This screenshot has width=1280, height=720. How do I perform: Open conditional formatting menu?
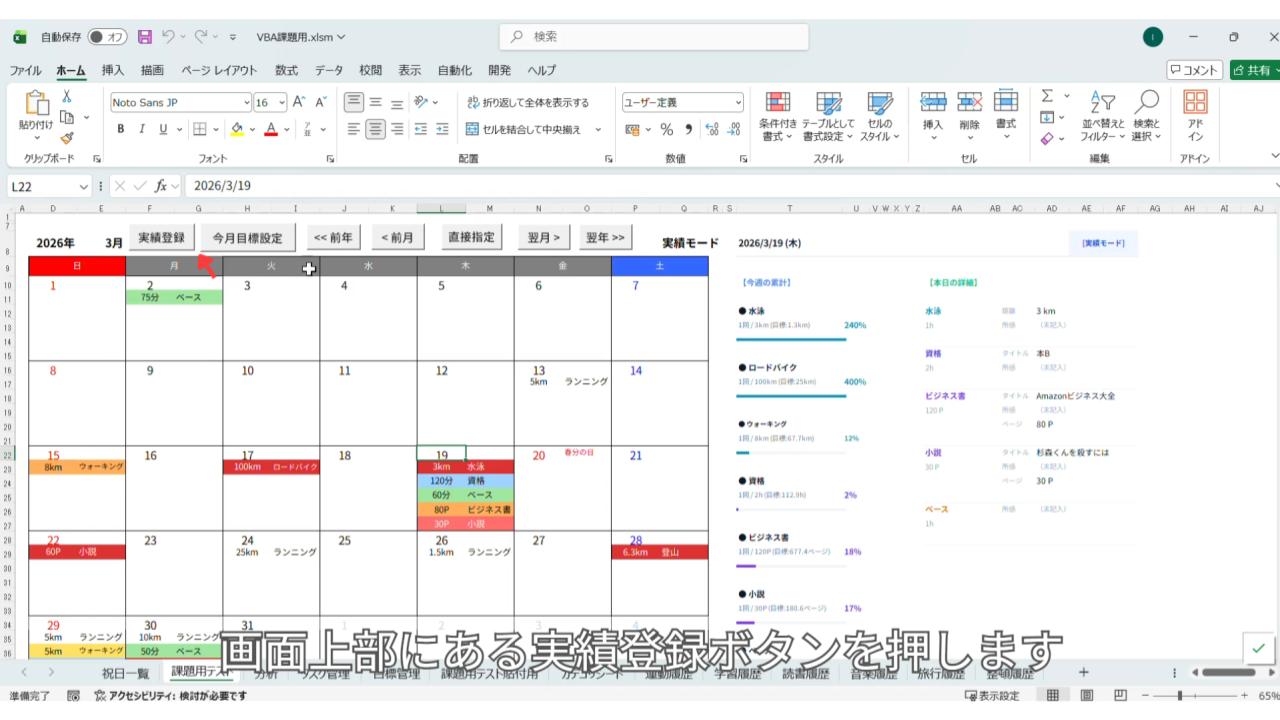[x=777, y=117]
